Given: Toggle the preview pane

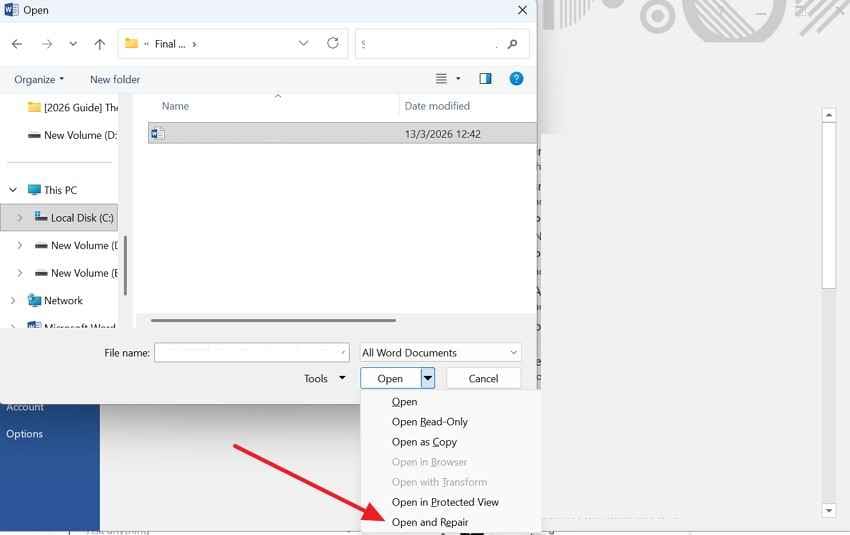Looking at the screenshot, I should [x=485, y=79].
